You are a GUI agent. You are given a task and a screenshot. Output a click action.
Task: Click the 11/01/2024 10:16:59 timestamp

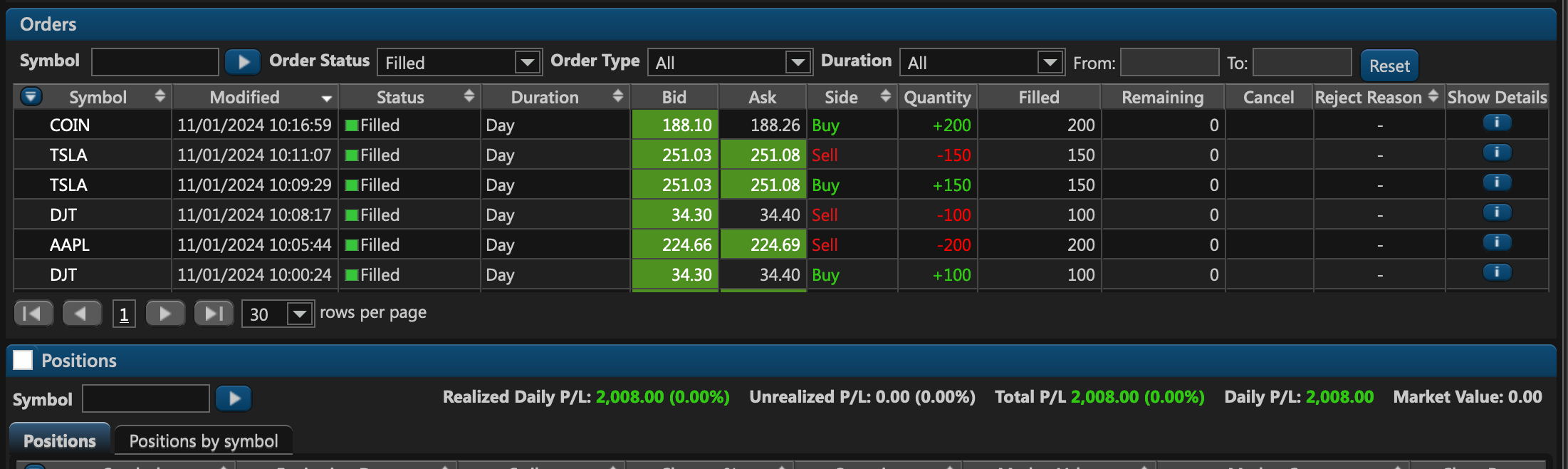[x=254, y=125]
